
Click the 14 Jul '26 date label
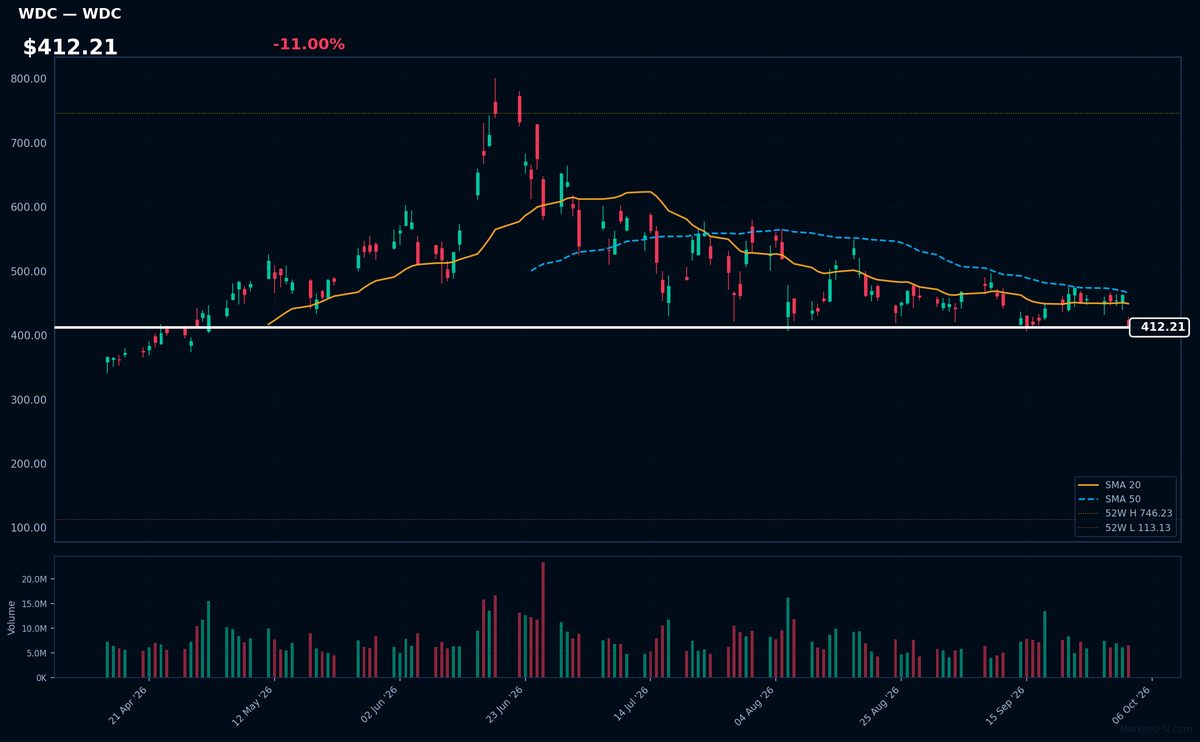coord(630,704)
